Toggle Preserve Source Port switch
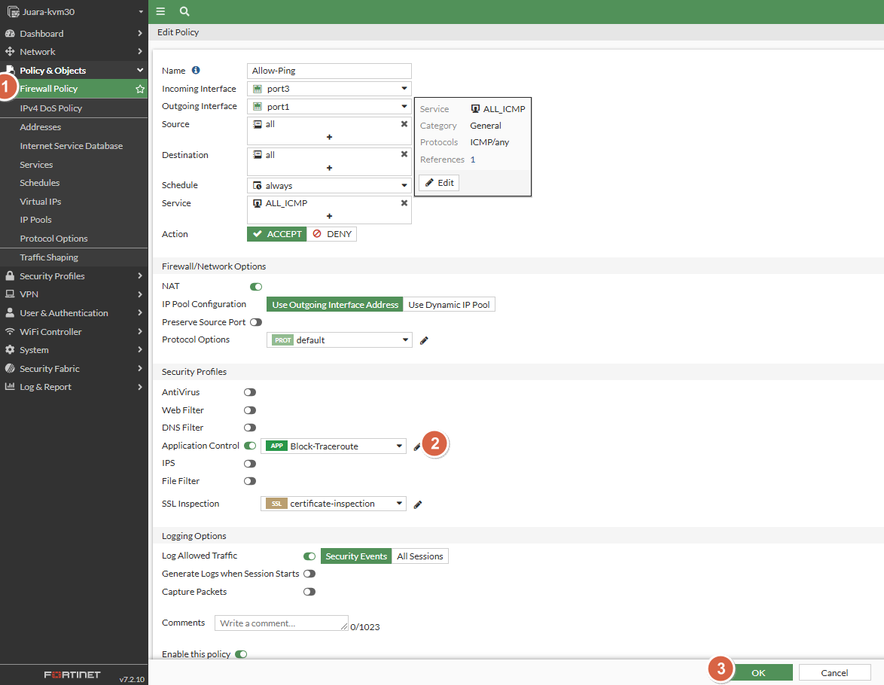The width and height of the screenshot is (884, 685). [256, 322]
